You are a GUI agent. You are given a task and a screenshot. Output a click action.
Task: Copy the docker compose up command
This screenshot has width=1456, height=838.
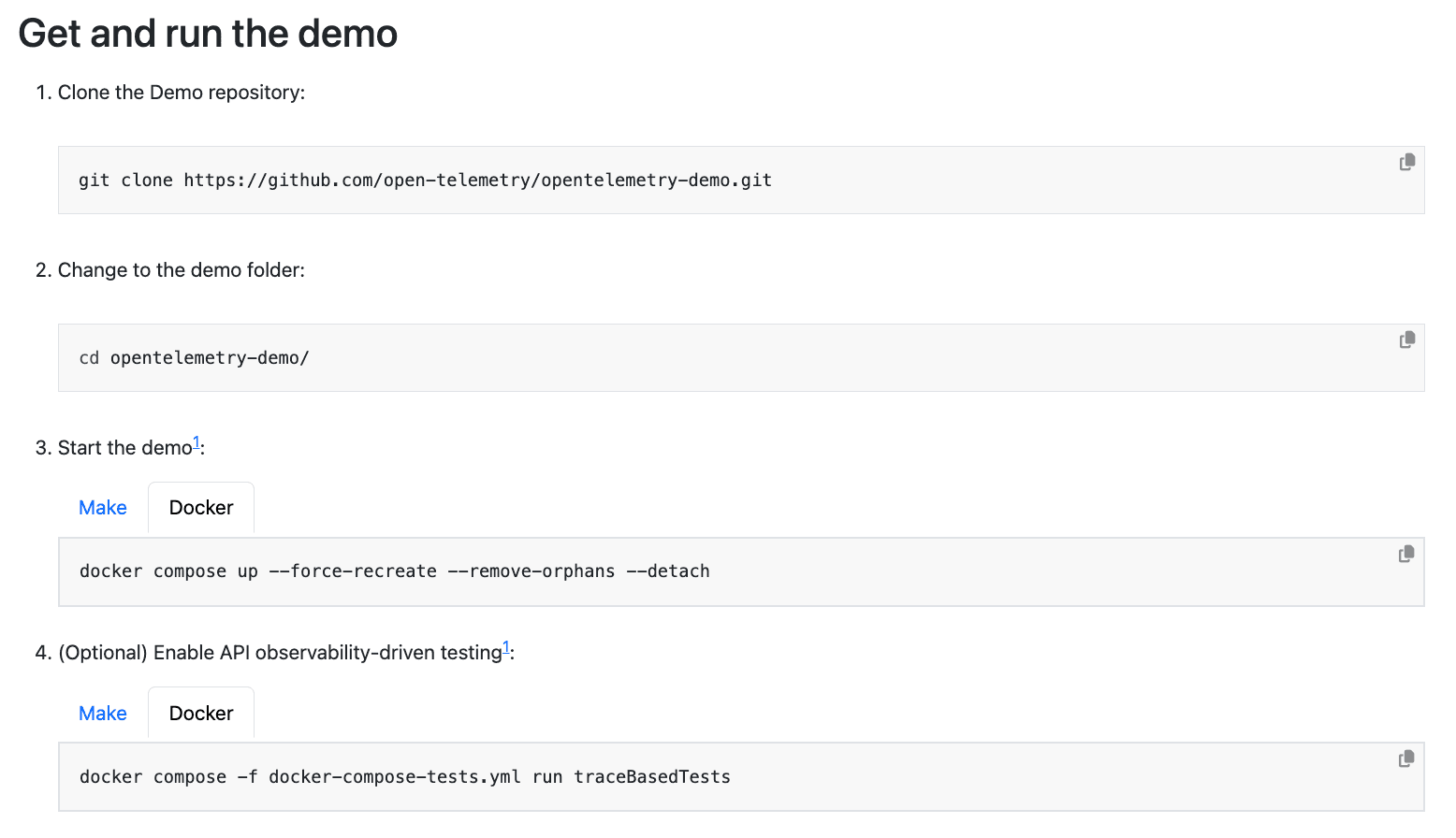click(x=1405, y=555)
